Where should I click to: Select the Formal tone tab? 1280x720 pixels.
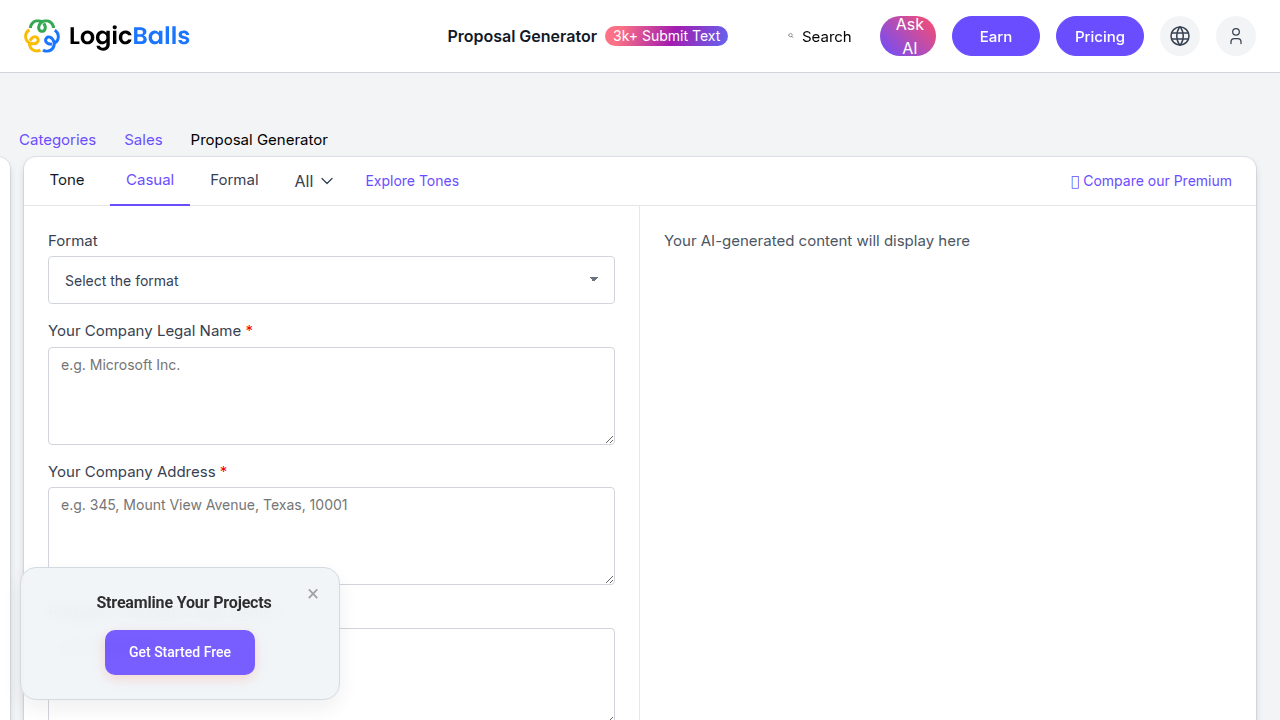pyautogui.click(x=234, y=180)
